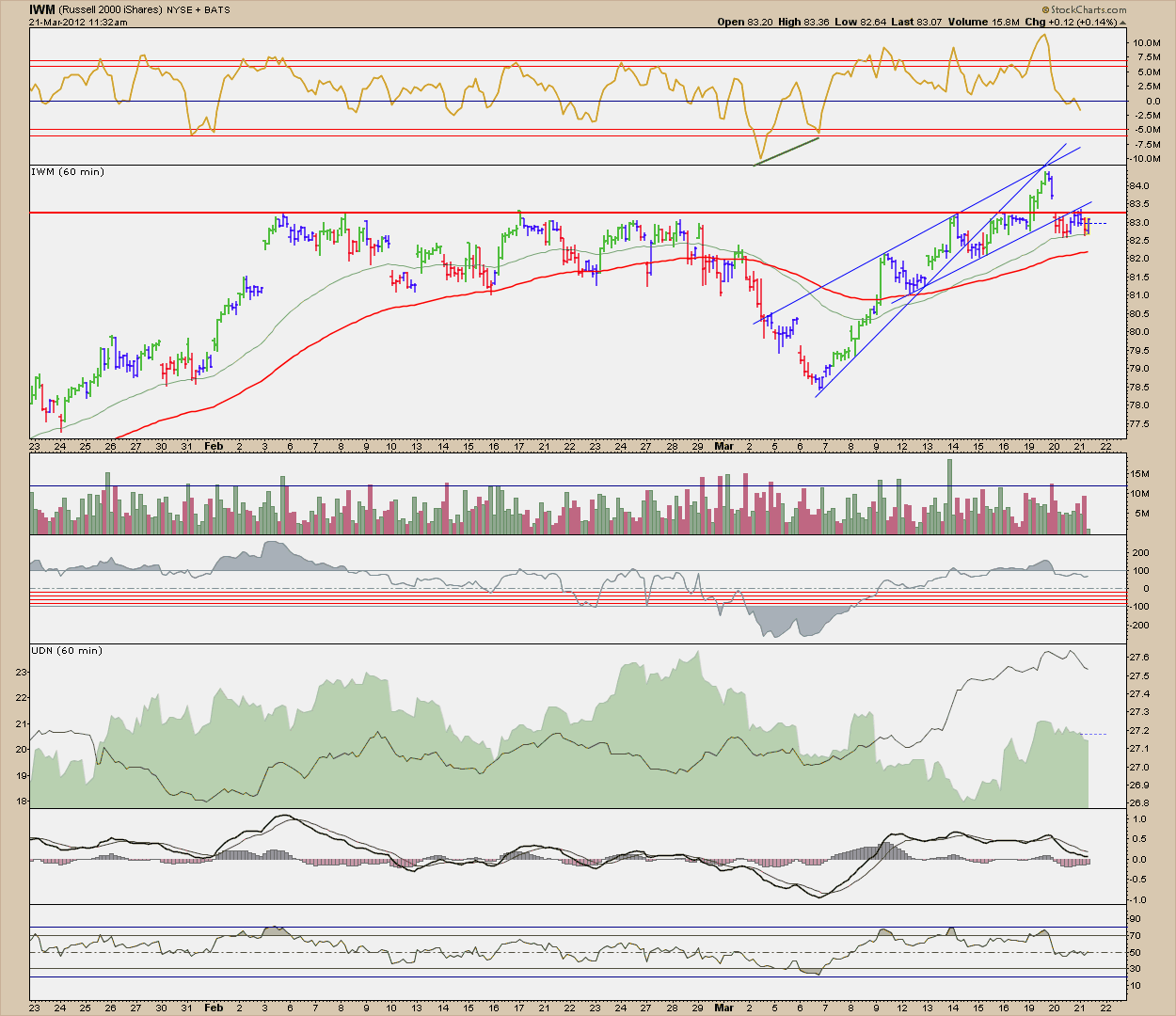The width and height of the screenshot is (1176, 1016).
Task: Click the '1.0' MACD axis label
Action: pyautogui.click(x=1139, y=819)
